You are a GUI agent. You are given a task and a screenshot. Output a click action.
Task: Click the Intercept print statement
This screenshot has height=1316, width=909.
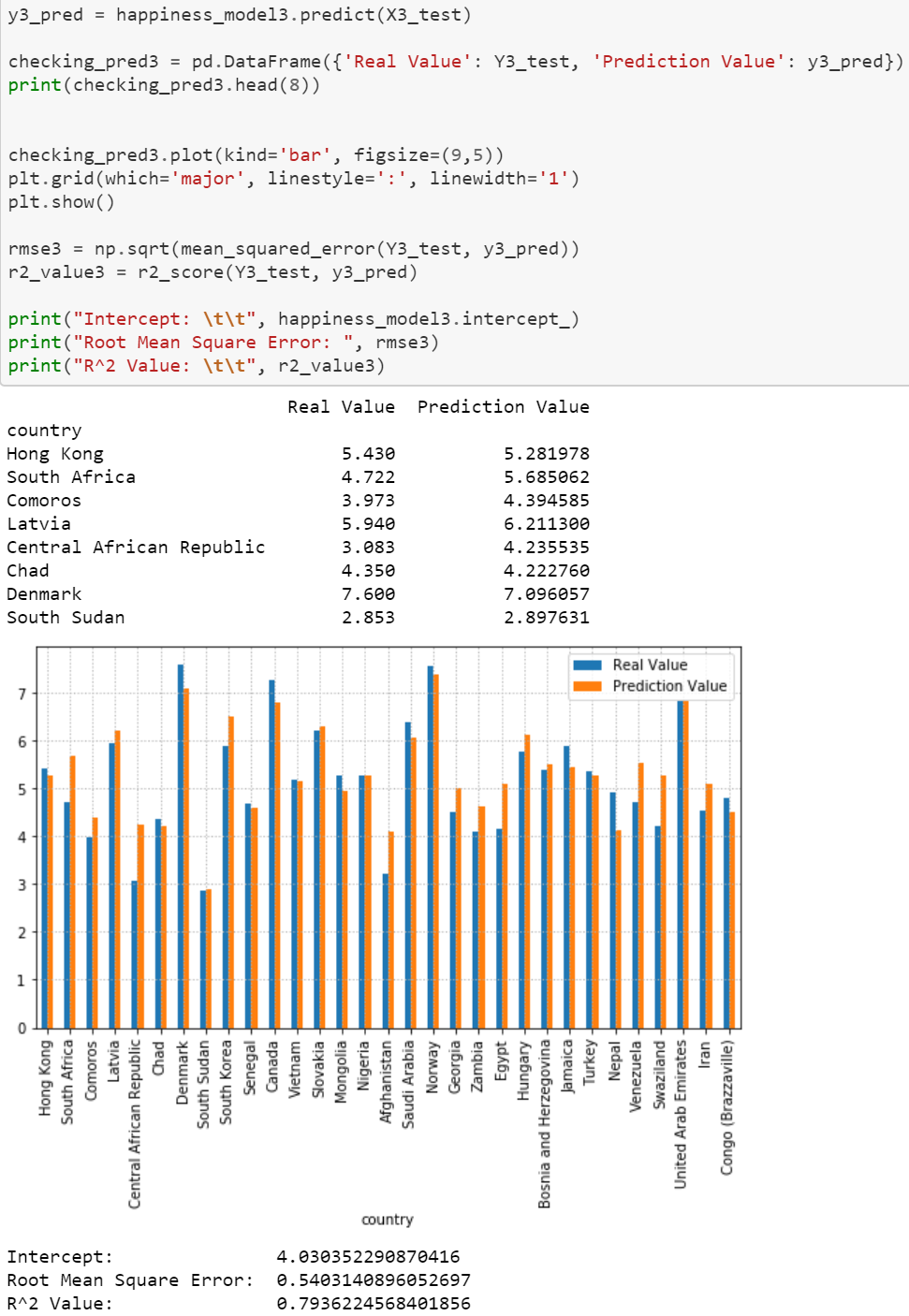pos(295,318)
